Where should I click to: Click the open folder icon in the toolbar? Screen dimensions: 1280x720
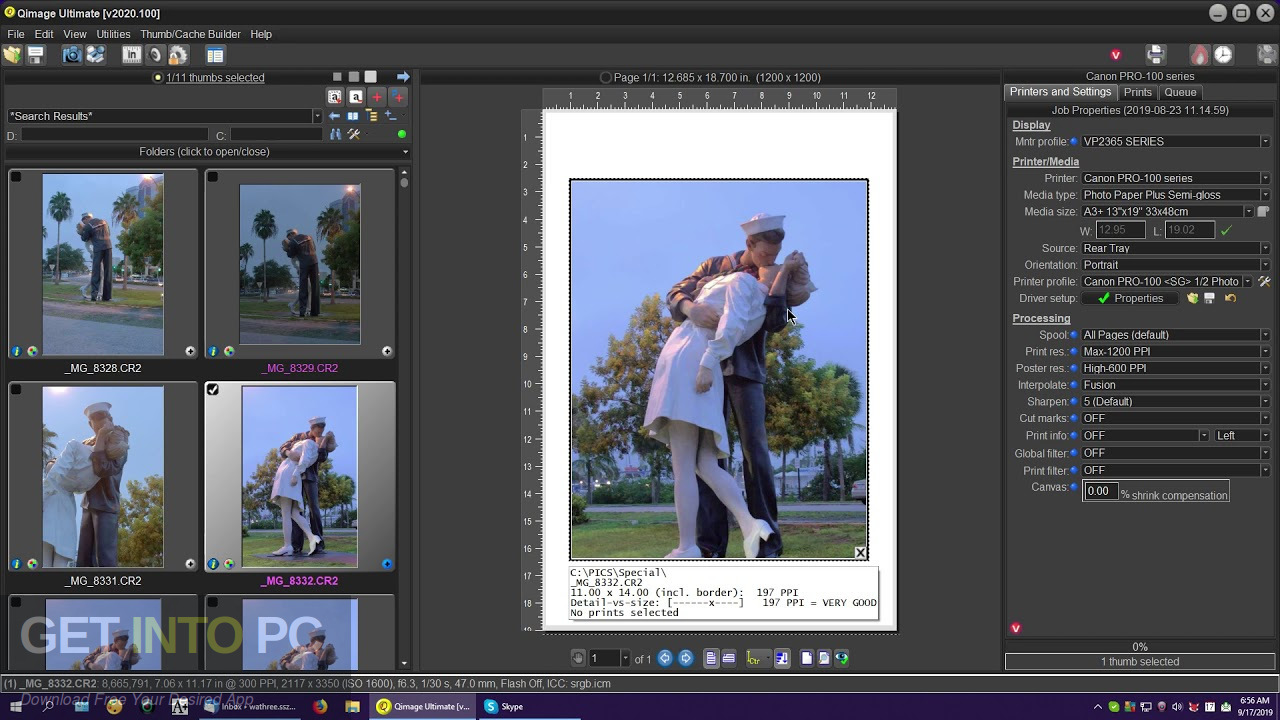click(12, 55)
